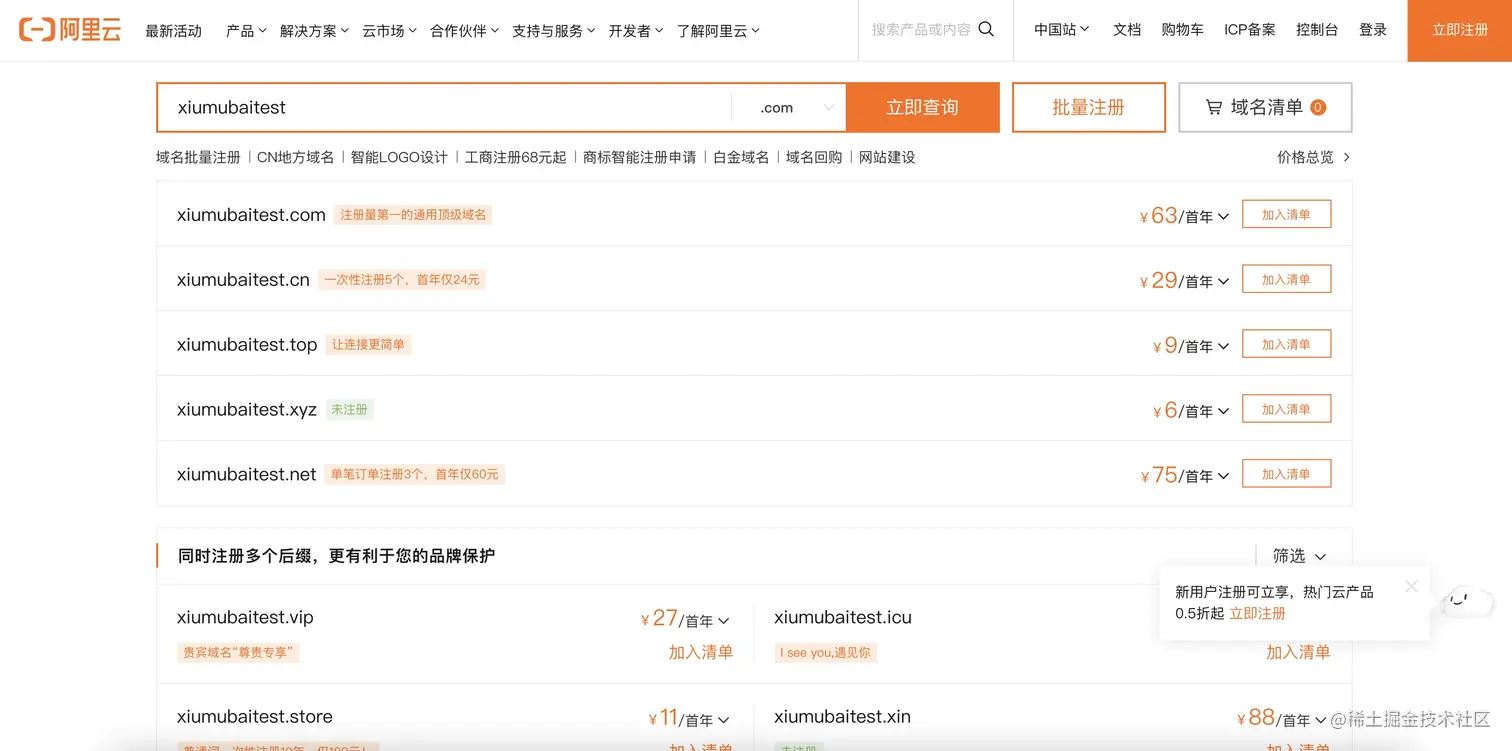Click the 未注册 tag on xiumubaitest.xyz
The height and width of the screenshot is (751, 1512).
349,410
